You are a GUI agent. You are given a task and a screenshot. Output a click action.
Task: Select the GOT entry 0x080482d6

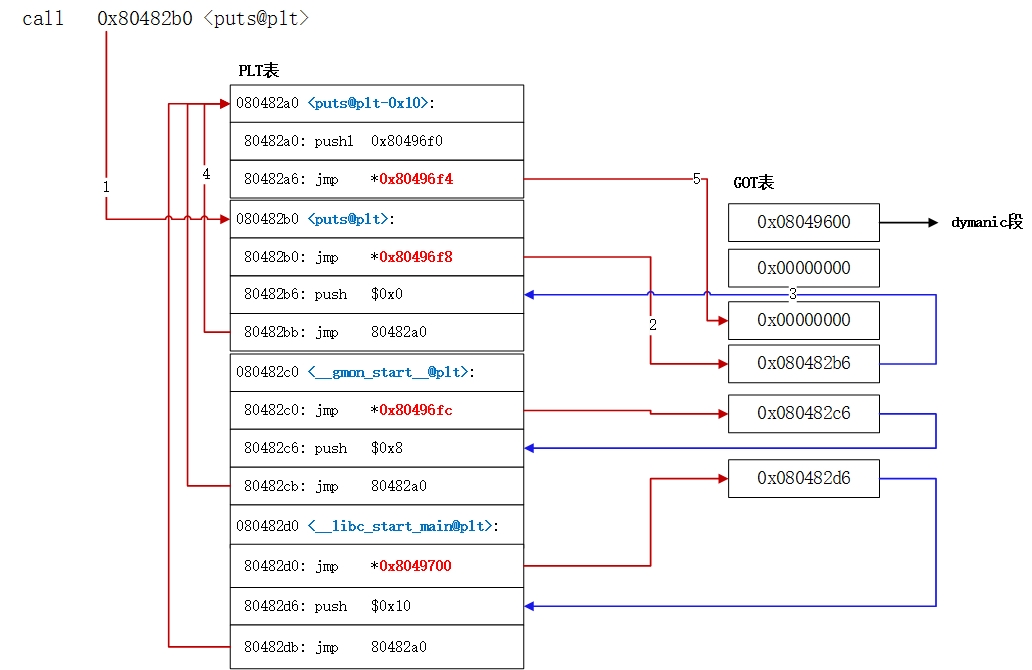click(x=804, y=478)
